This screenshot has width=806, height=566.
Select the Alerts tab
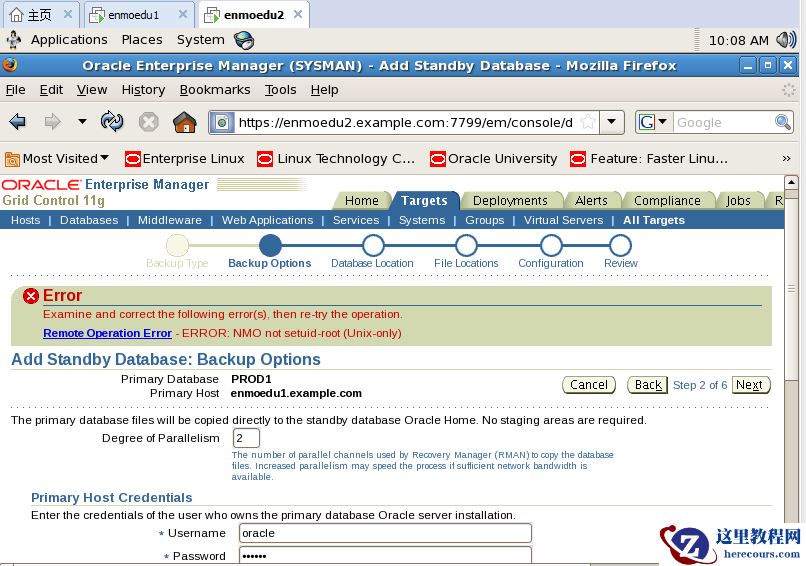(591, 200)
